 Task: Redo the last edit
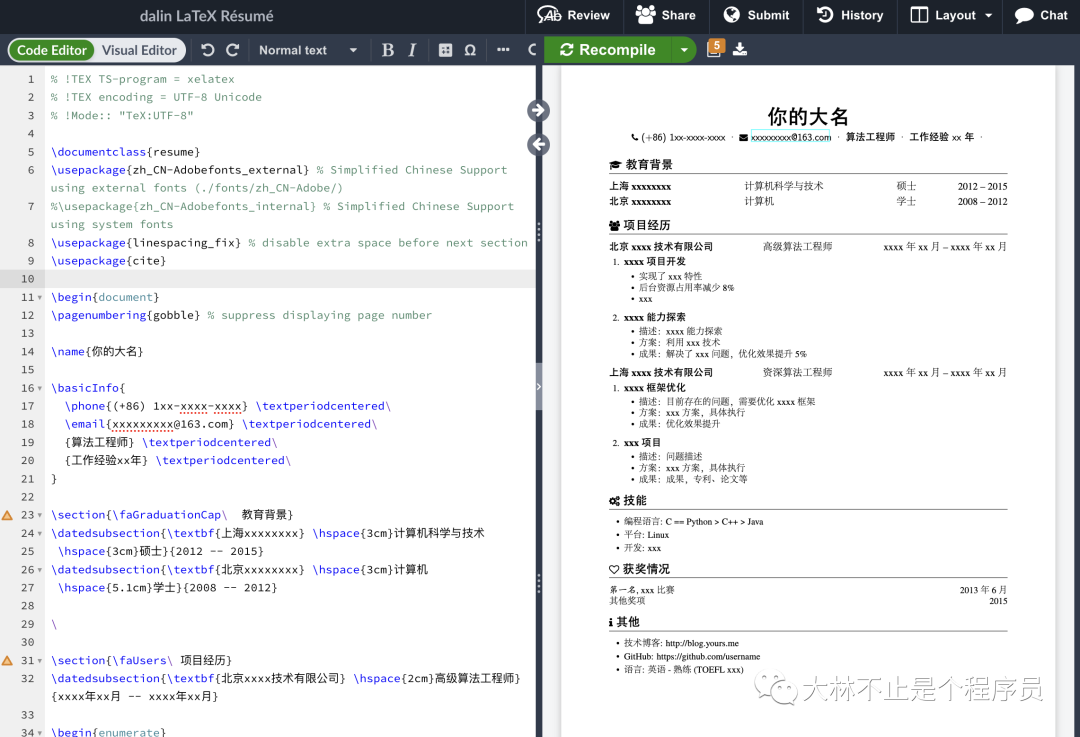point(233,50)
